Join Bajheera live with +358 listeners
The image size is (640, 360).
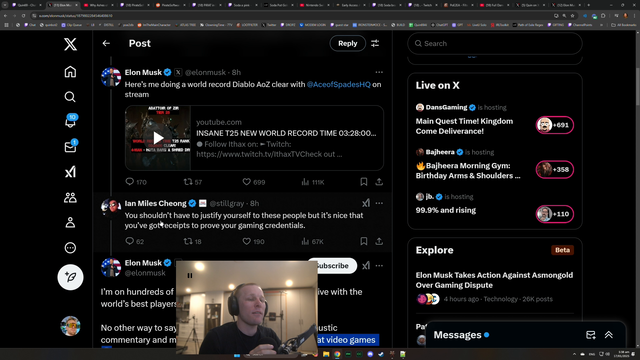coord(555,169)
